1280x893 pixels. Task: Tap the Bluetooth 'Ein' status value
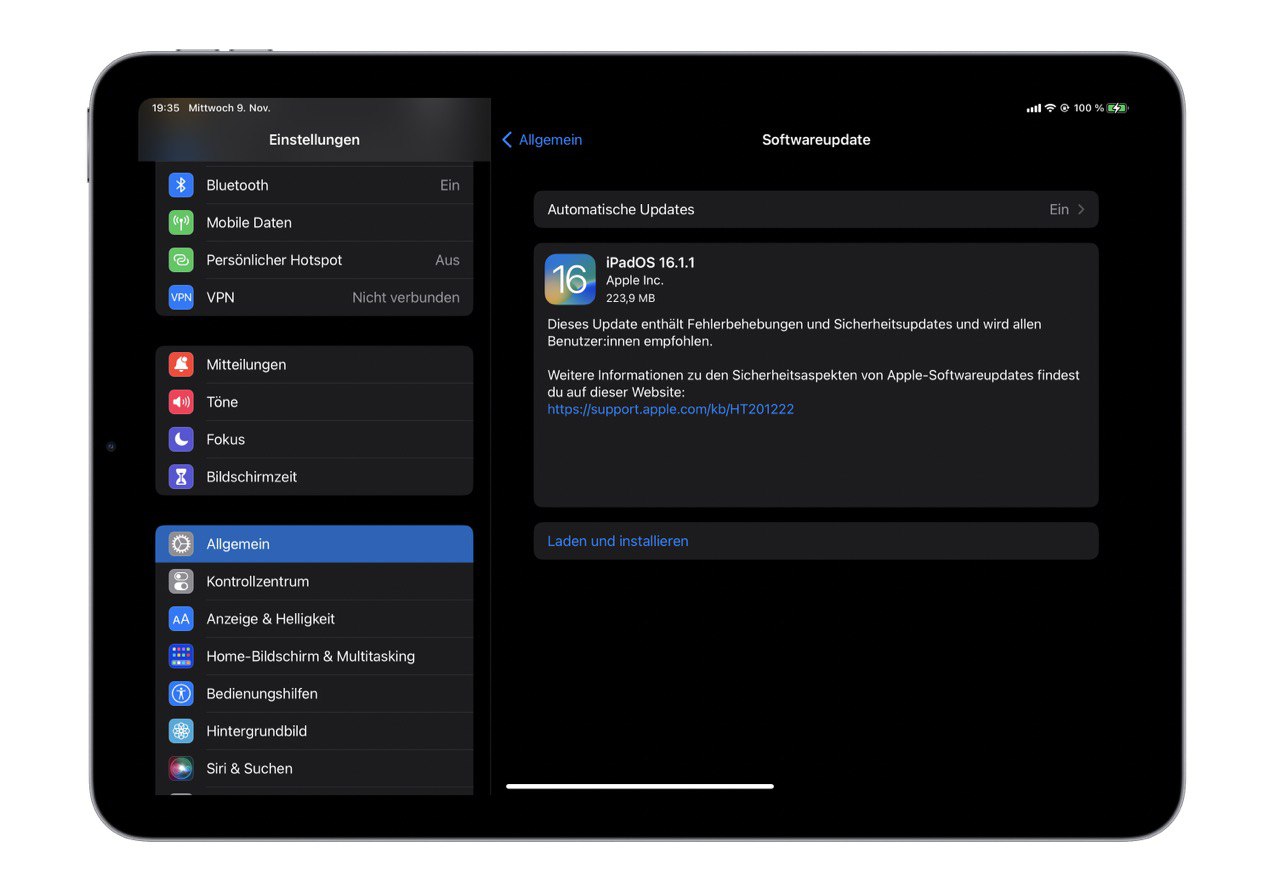pos(450,185)
